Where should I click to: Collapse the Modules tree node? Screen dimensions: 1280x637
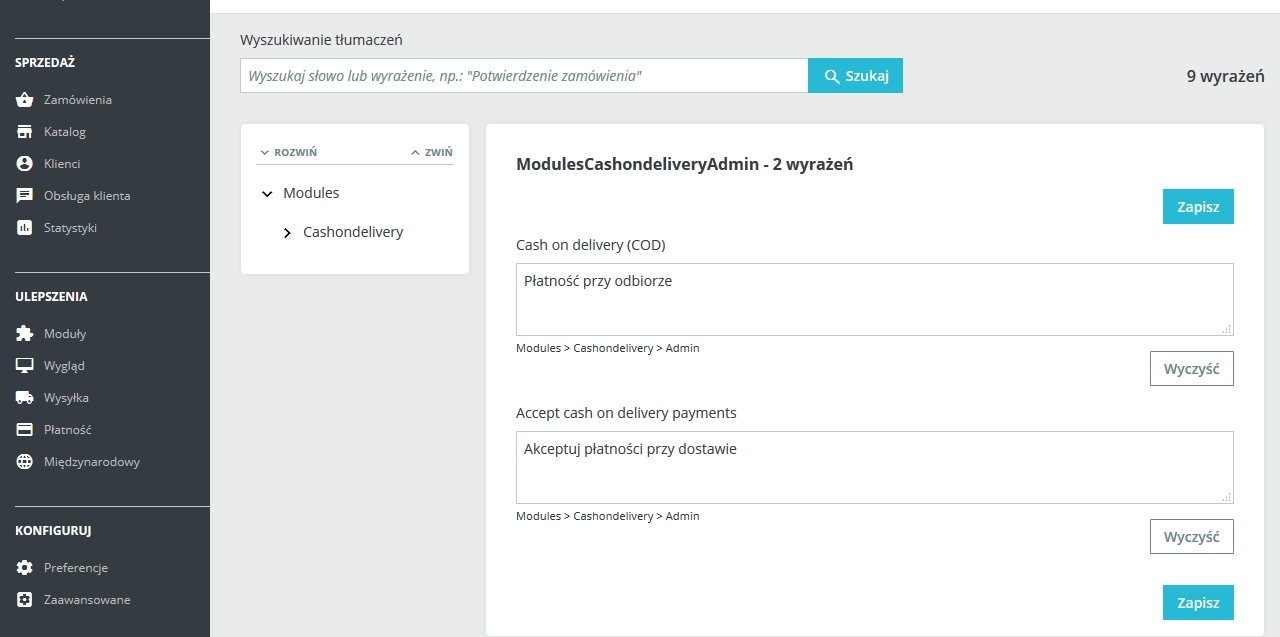267,193
